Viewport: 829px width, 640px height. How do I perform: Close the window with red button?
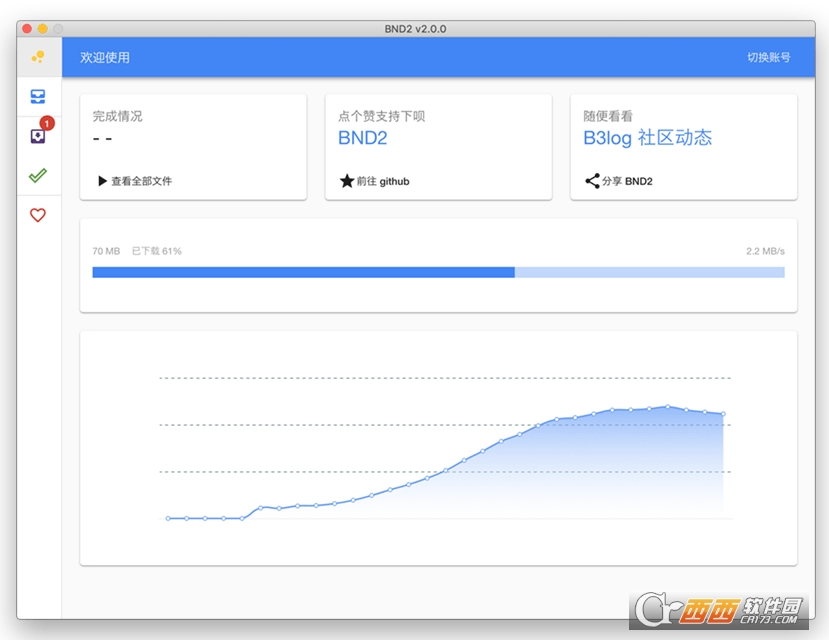click(x=27, y=29)
